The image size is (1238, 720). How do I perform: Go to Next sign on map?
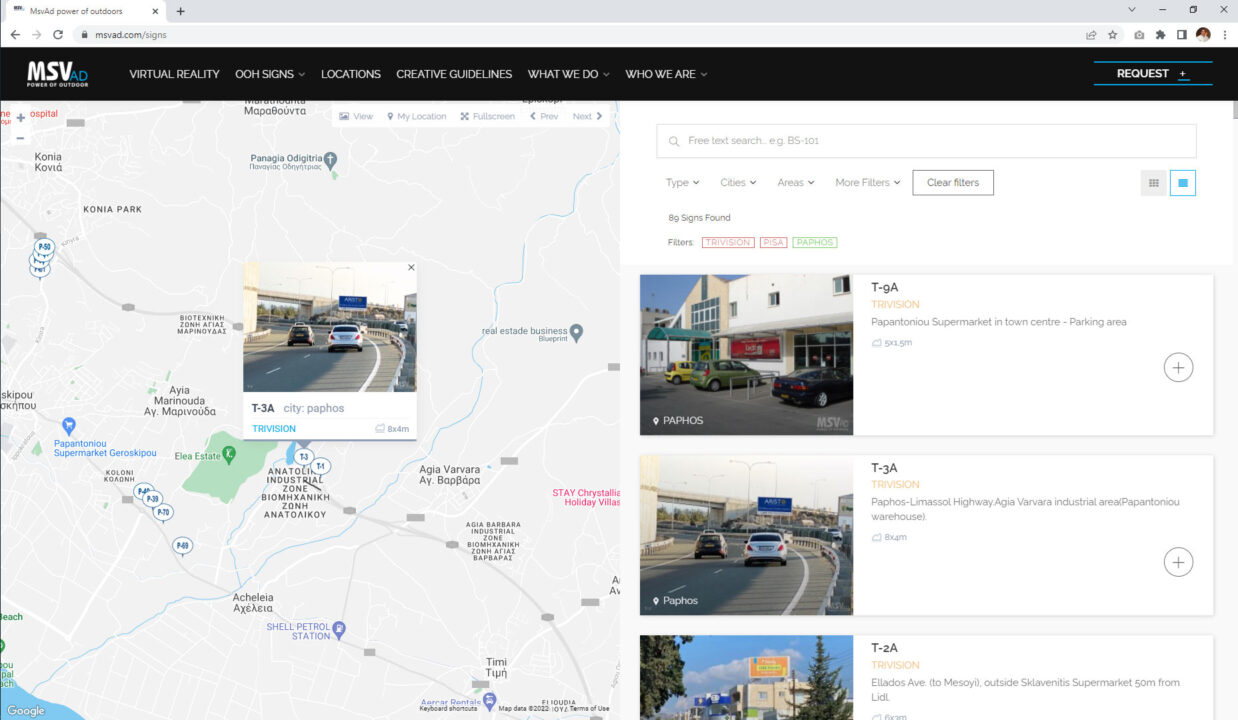(x=587, y=117)
